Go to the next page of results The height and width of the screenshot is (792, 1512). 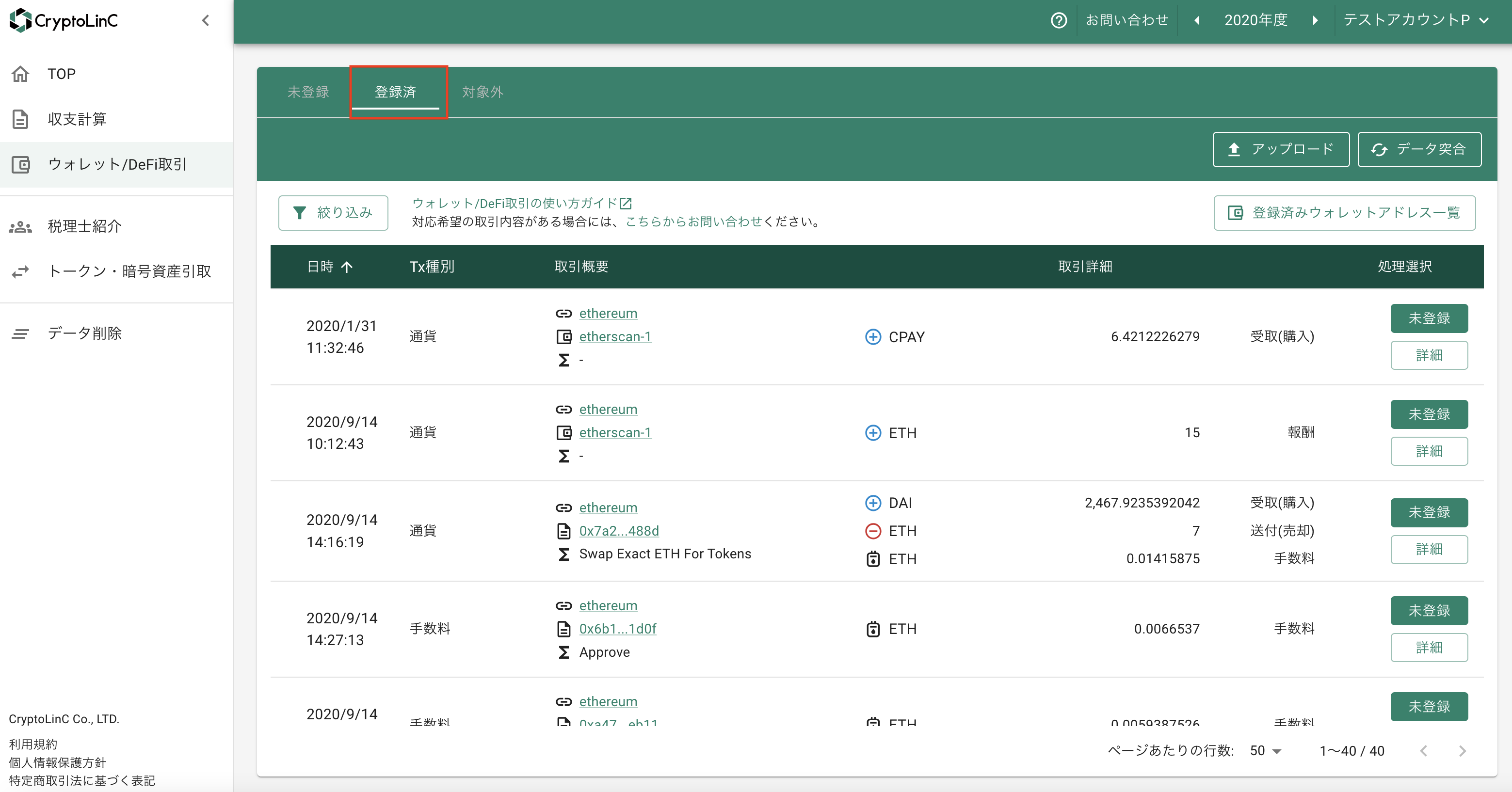[x=1462, y=751]
